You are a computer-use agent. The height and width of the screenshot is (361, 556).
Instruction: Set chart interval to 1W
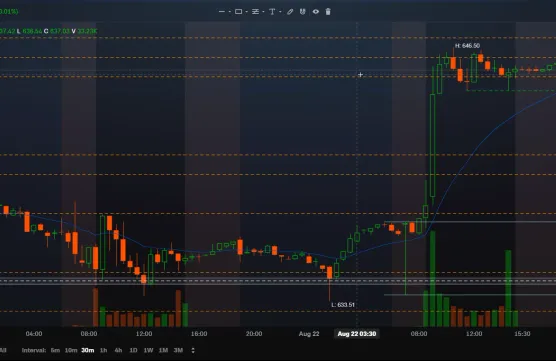pos(148,350)
